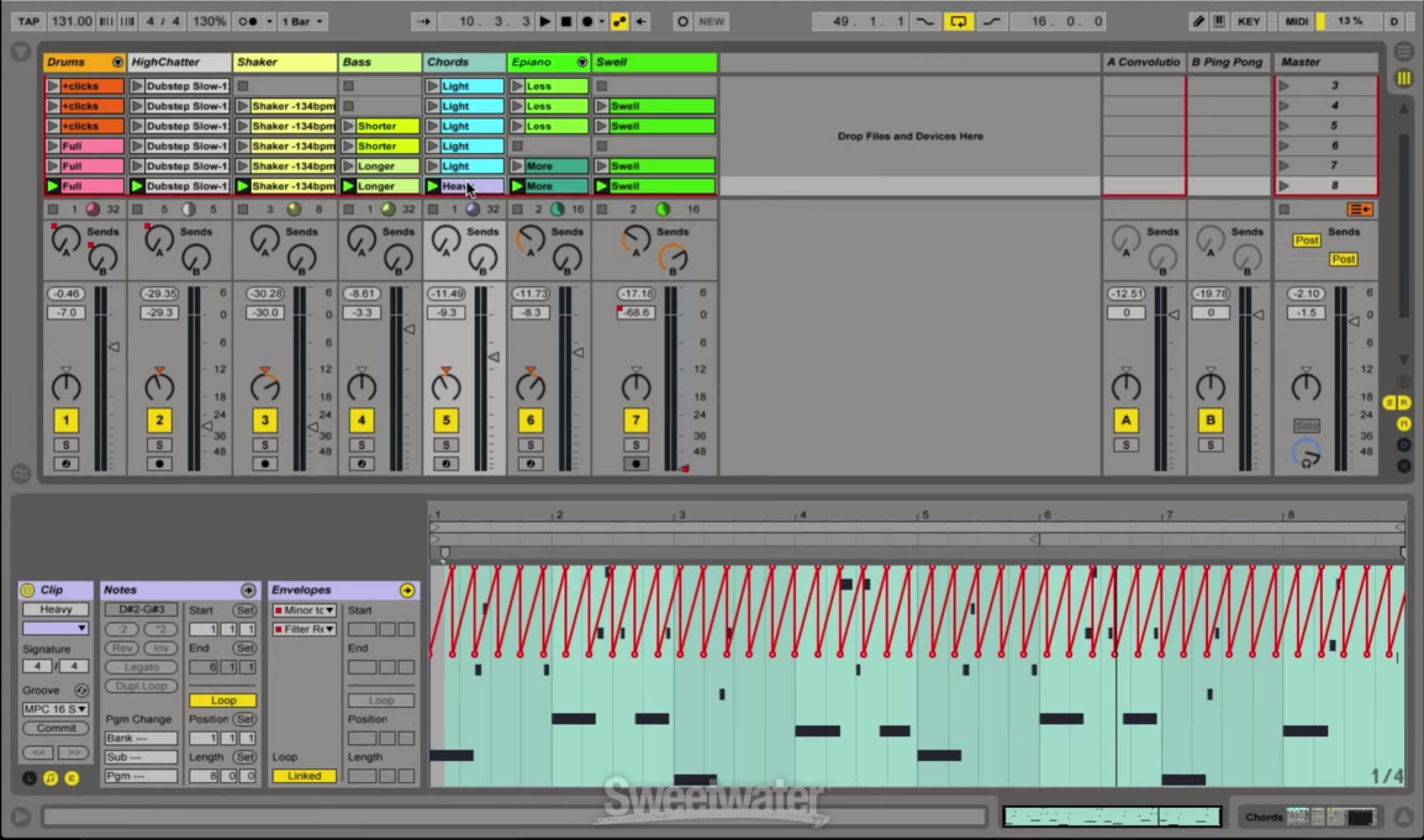Viewport: 1424px width, 840px height.
Task: Click the Session Record circle button
Action: pos(683,21)
